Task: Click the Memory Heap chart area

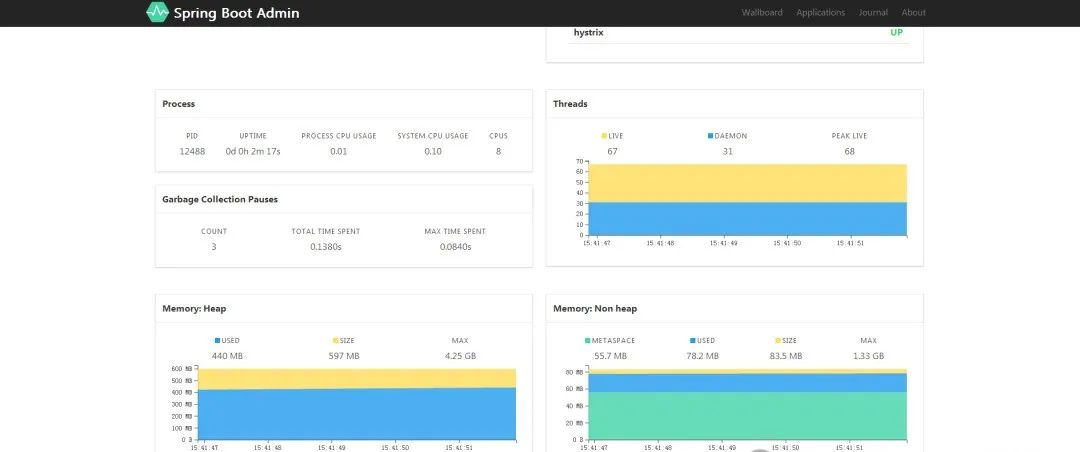Action: click(357, 404)
